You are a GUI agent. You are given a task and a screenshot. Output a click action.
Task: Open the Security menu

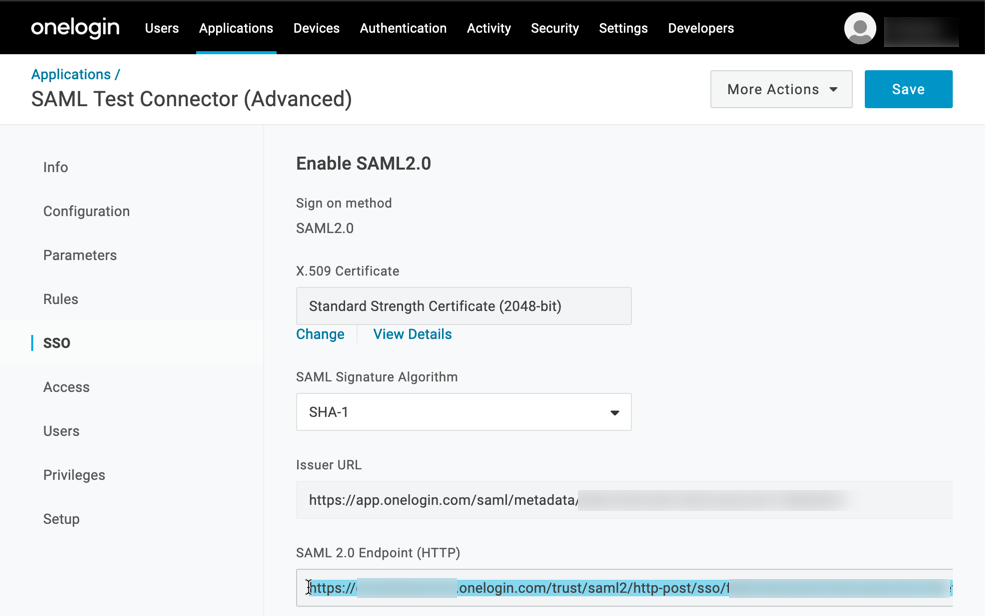pyautogui.click(x=555, y=28)
